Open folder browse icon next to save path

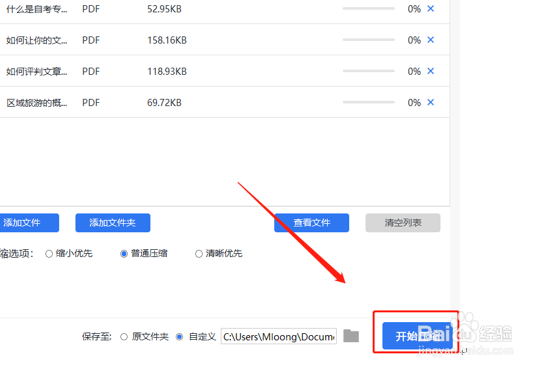tap(351, 336)
